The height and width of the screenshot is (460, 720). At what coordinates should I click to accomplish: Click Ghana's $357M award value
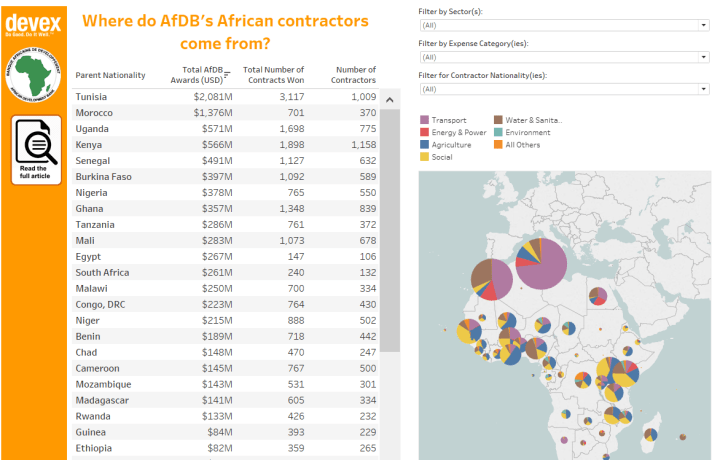[x=217, y=209]
